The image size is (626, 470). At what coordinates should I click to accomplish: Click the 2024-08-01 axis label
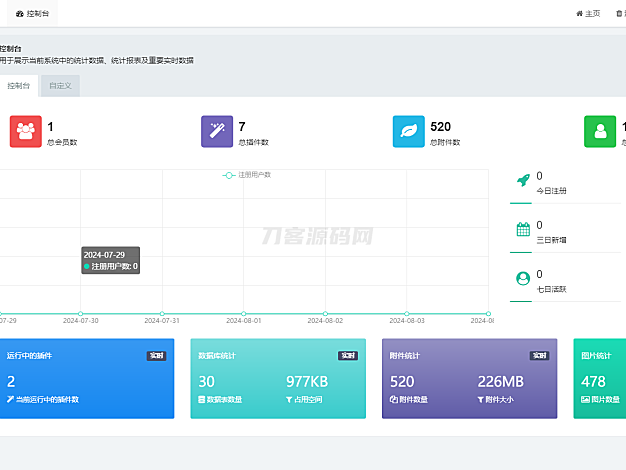click(244, 321)
